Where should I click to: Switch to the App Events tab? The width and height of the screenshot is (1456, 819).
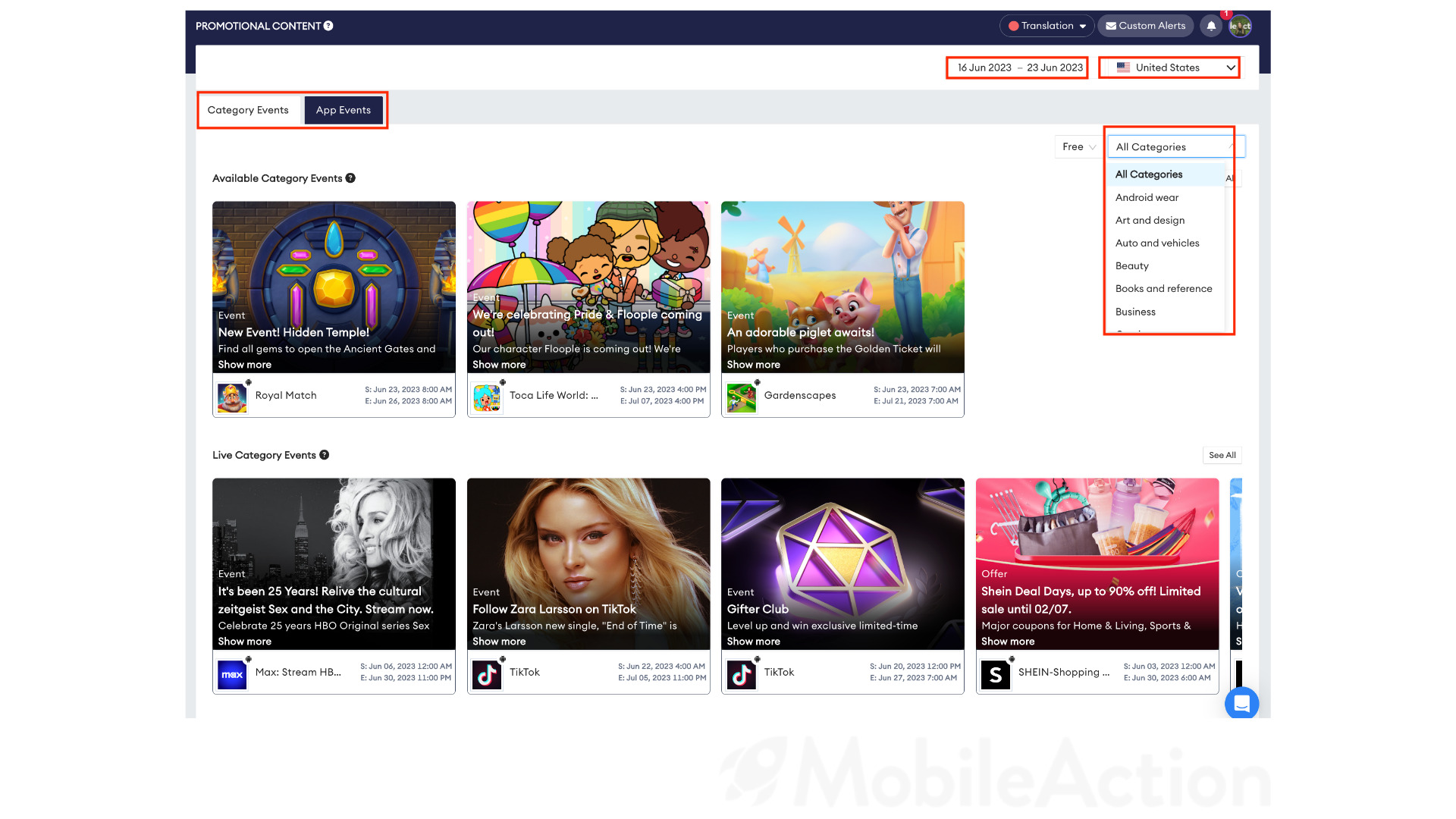tap(344, 110)
